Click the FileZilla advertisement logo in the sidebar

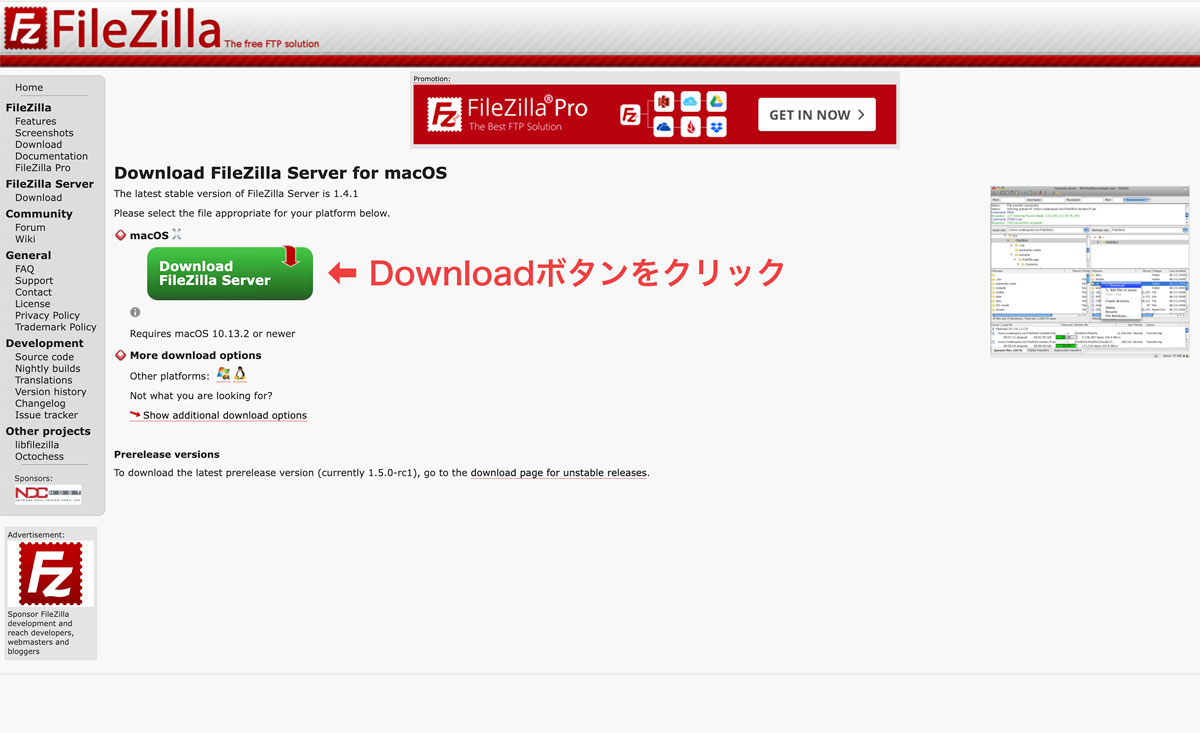(50, 574)
